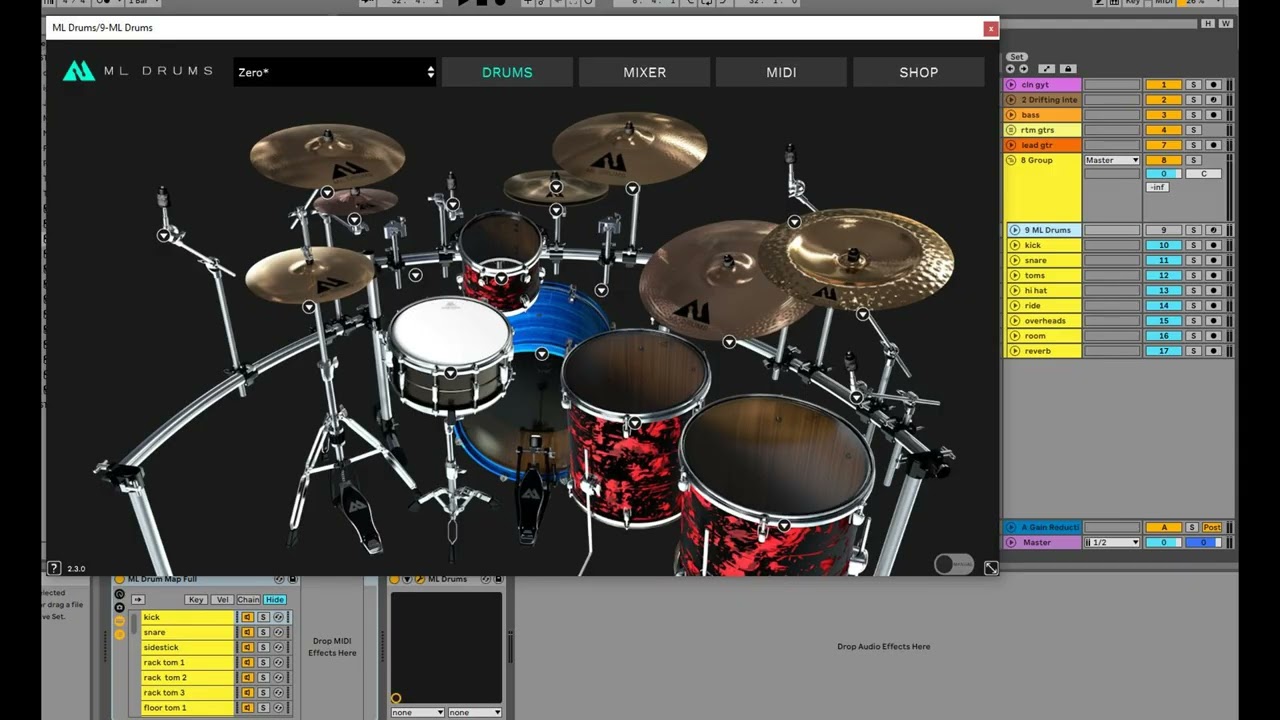
Task: Unfold the 9 ML Drums track
Action: click(1015, 230)
